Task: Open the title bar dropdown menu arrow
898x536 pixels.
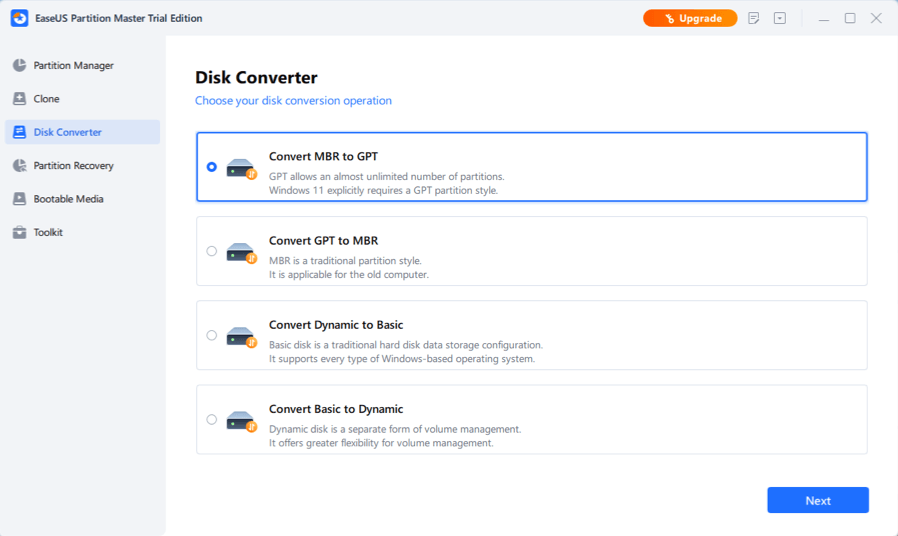Action: coord(780,18)
